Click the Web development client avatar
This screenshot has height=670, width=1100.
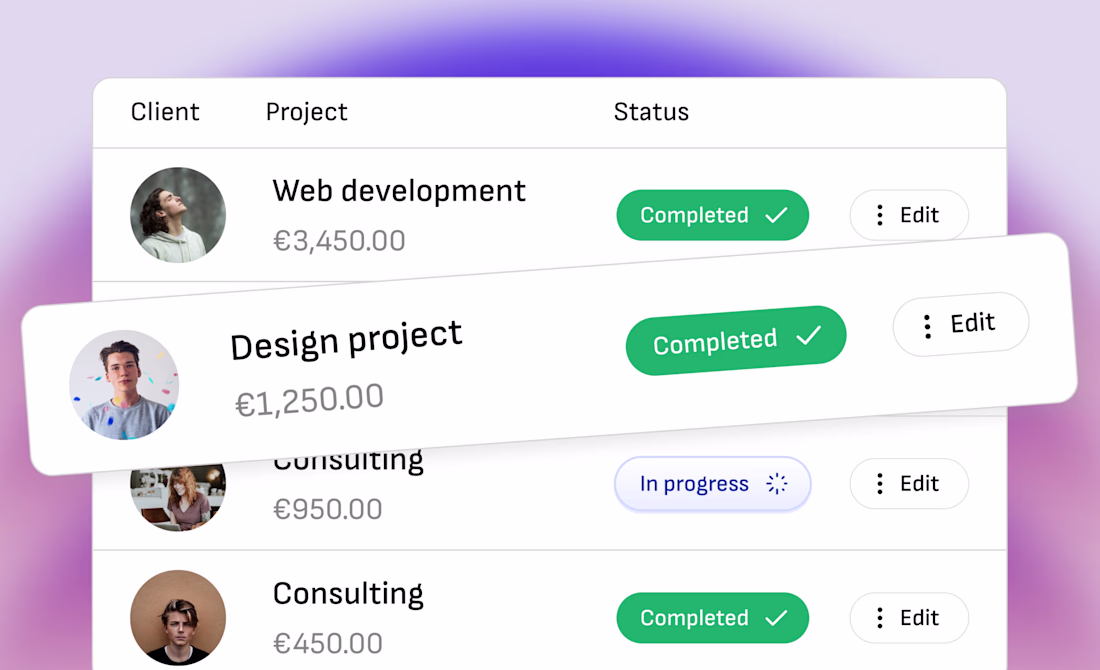point(178,215)
